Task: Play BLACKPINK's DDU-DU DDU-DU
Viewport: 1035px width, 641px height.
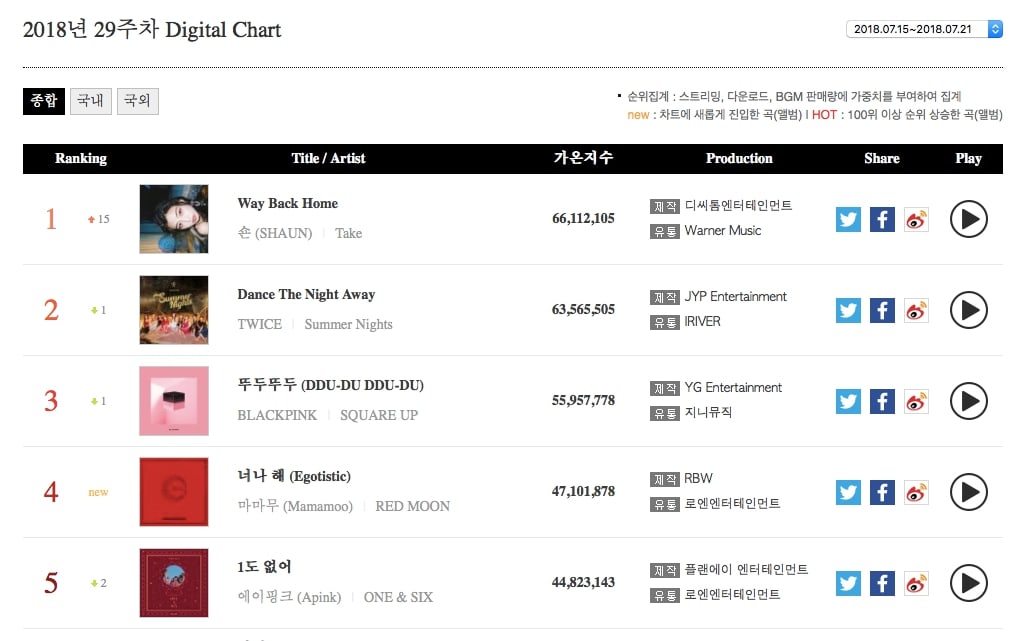Action: click(x=968, y=401)
